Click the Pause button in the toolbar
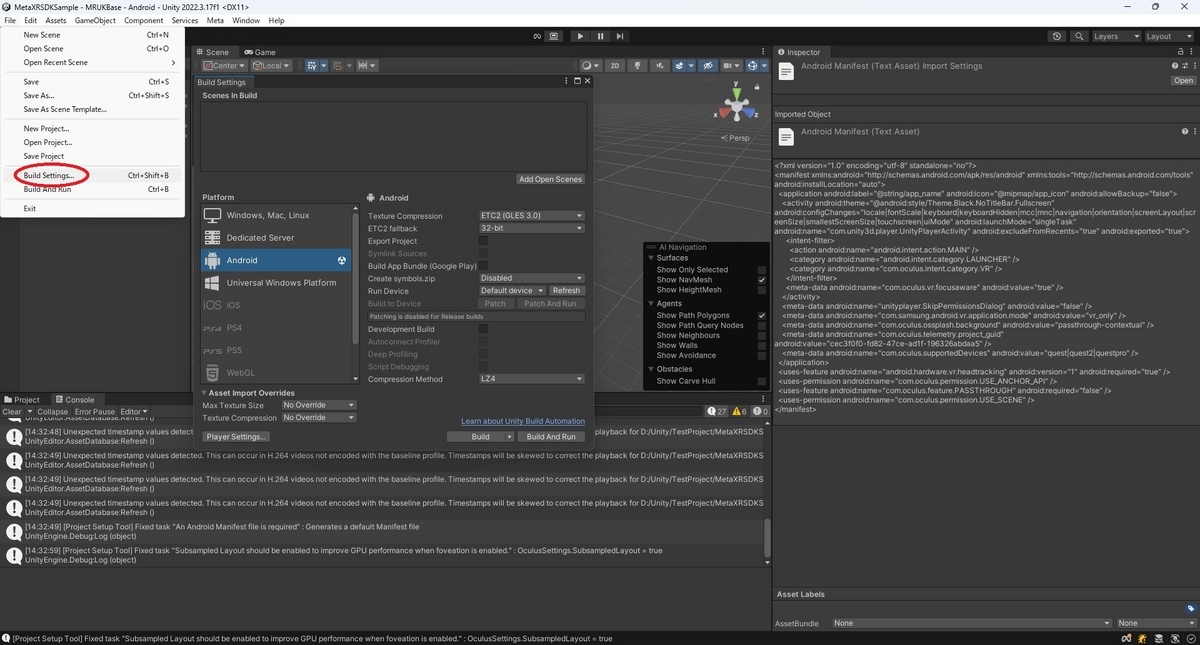 (x=600, y=36)
